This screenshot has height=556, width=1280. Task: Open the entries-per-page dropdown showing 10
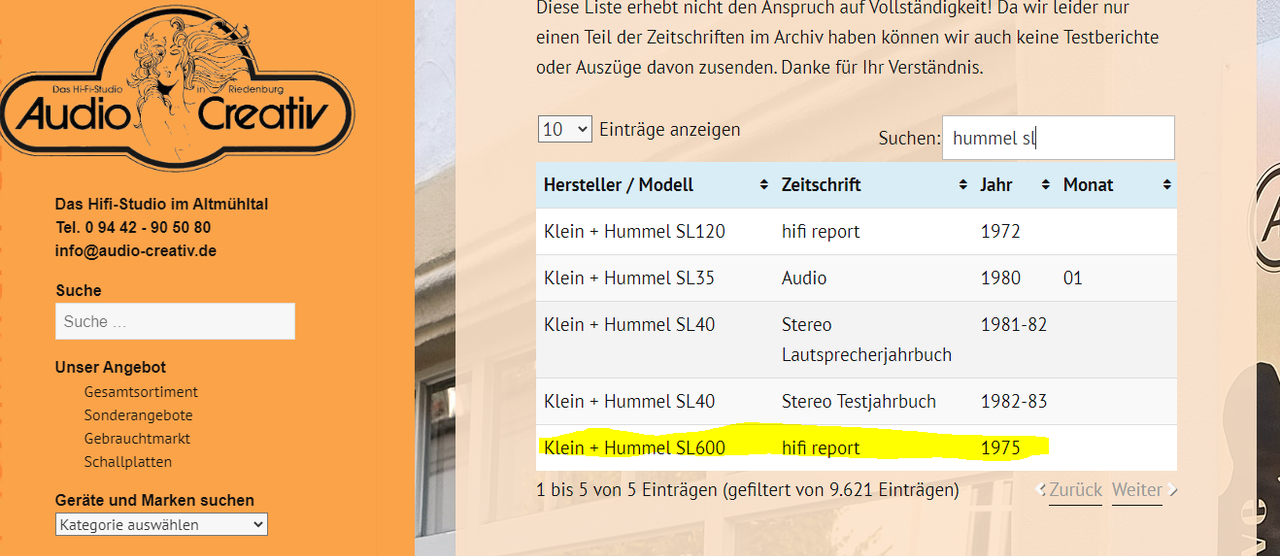[x=565, y=129]
